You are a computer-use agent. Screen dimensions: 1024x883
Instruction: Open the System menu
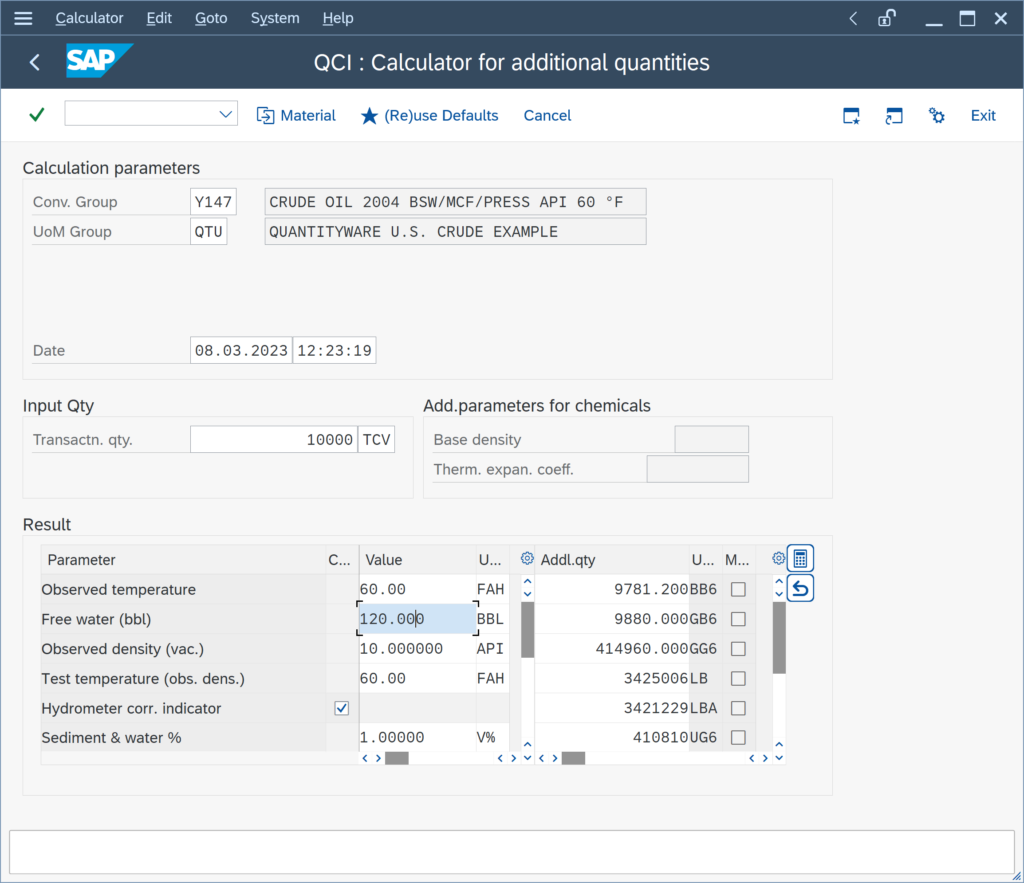click(x=275, y=18)
